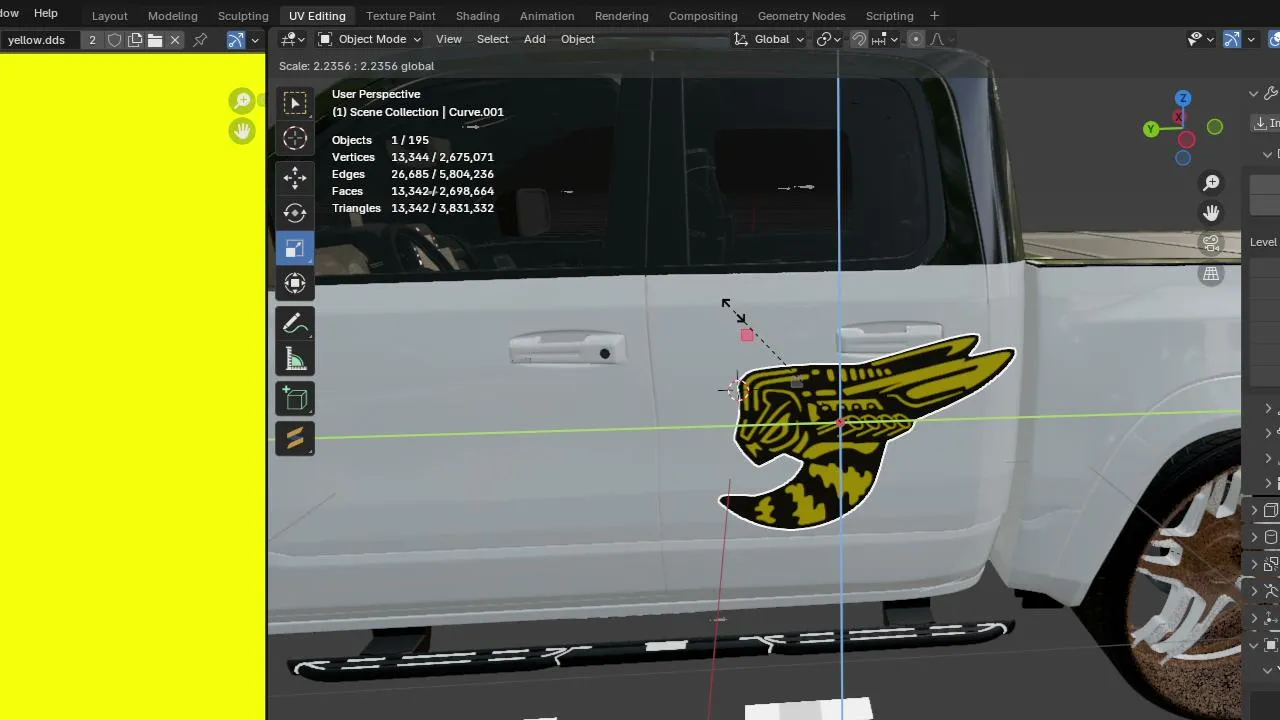Expand image editor gizmo options arrow
This screenshot has width=1280, height=720.
[x=255, y=40]
